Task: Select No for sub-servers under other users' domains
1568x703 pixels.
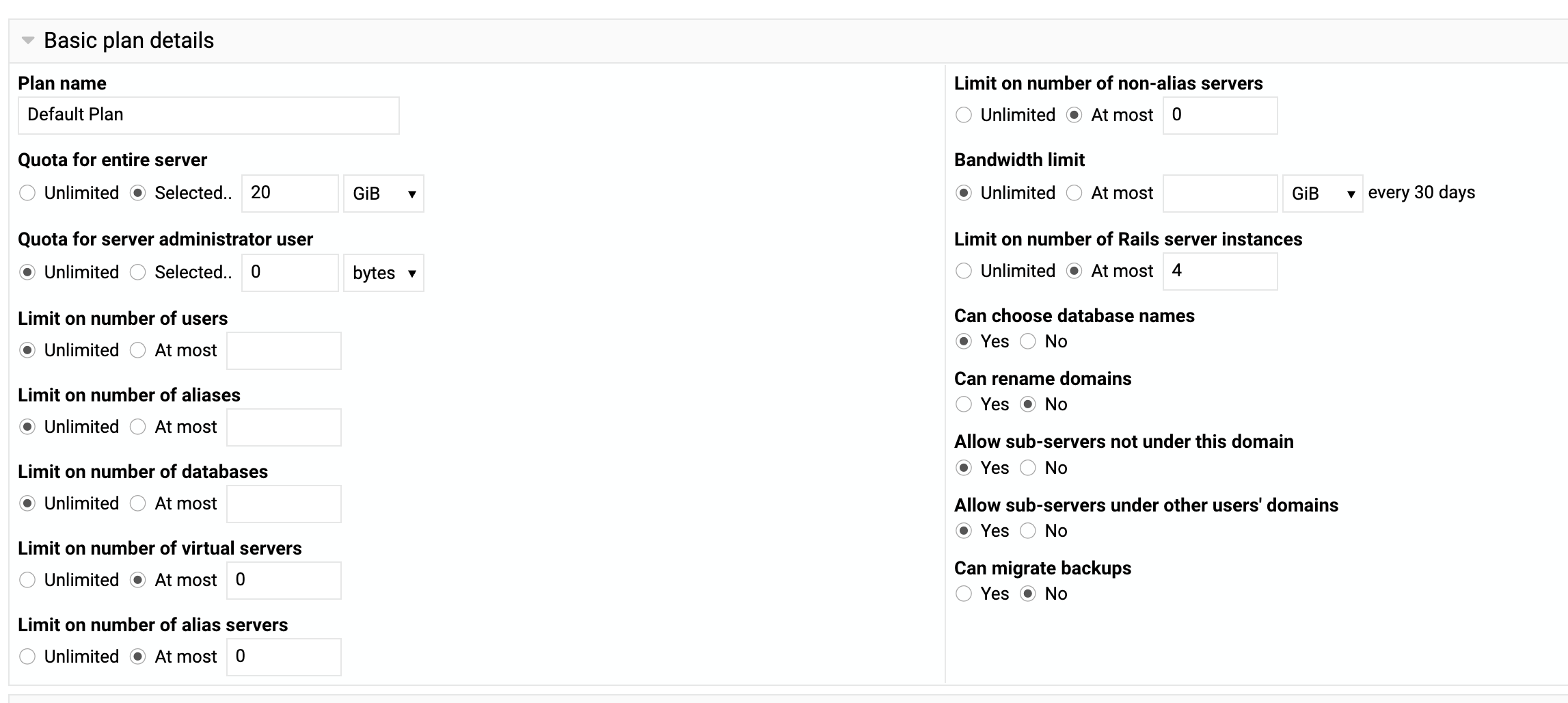Action: (x=1028, y=531)
